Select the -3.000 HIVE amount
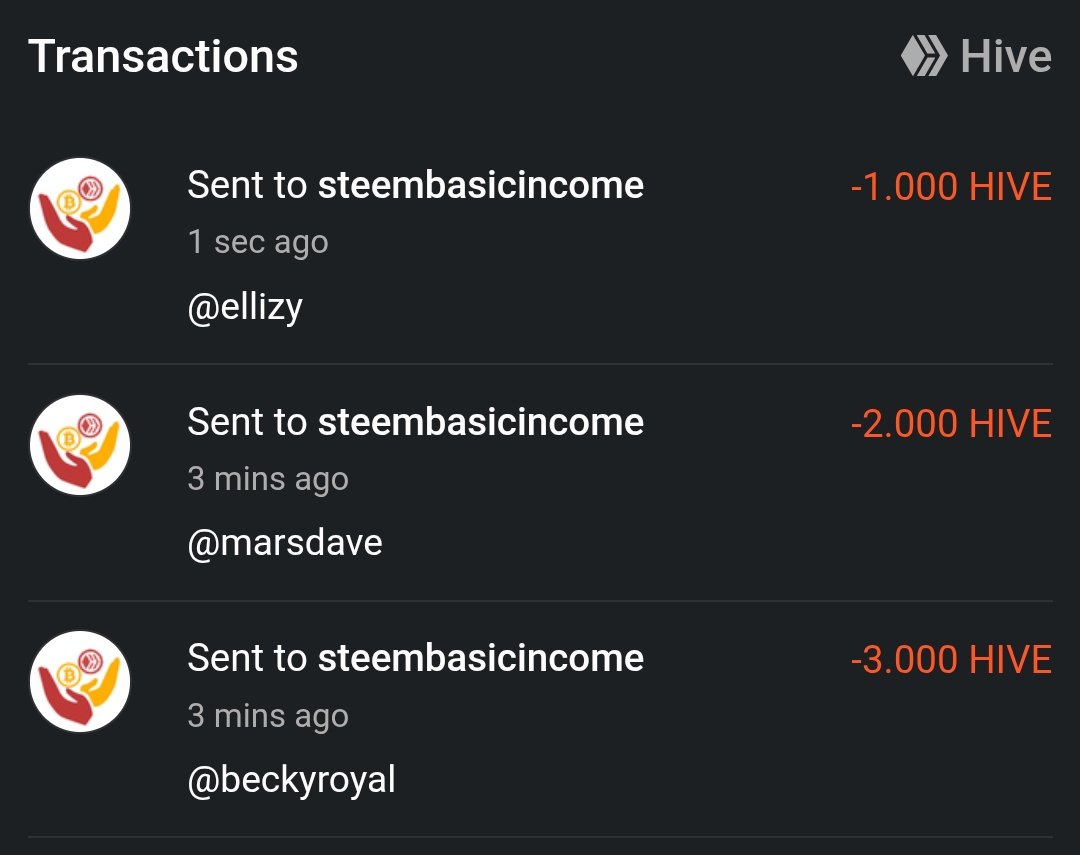Viewport: 1080px width, 855px height. click(951, 660)
